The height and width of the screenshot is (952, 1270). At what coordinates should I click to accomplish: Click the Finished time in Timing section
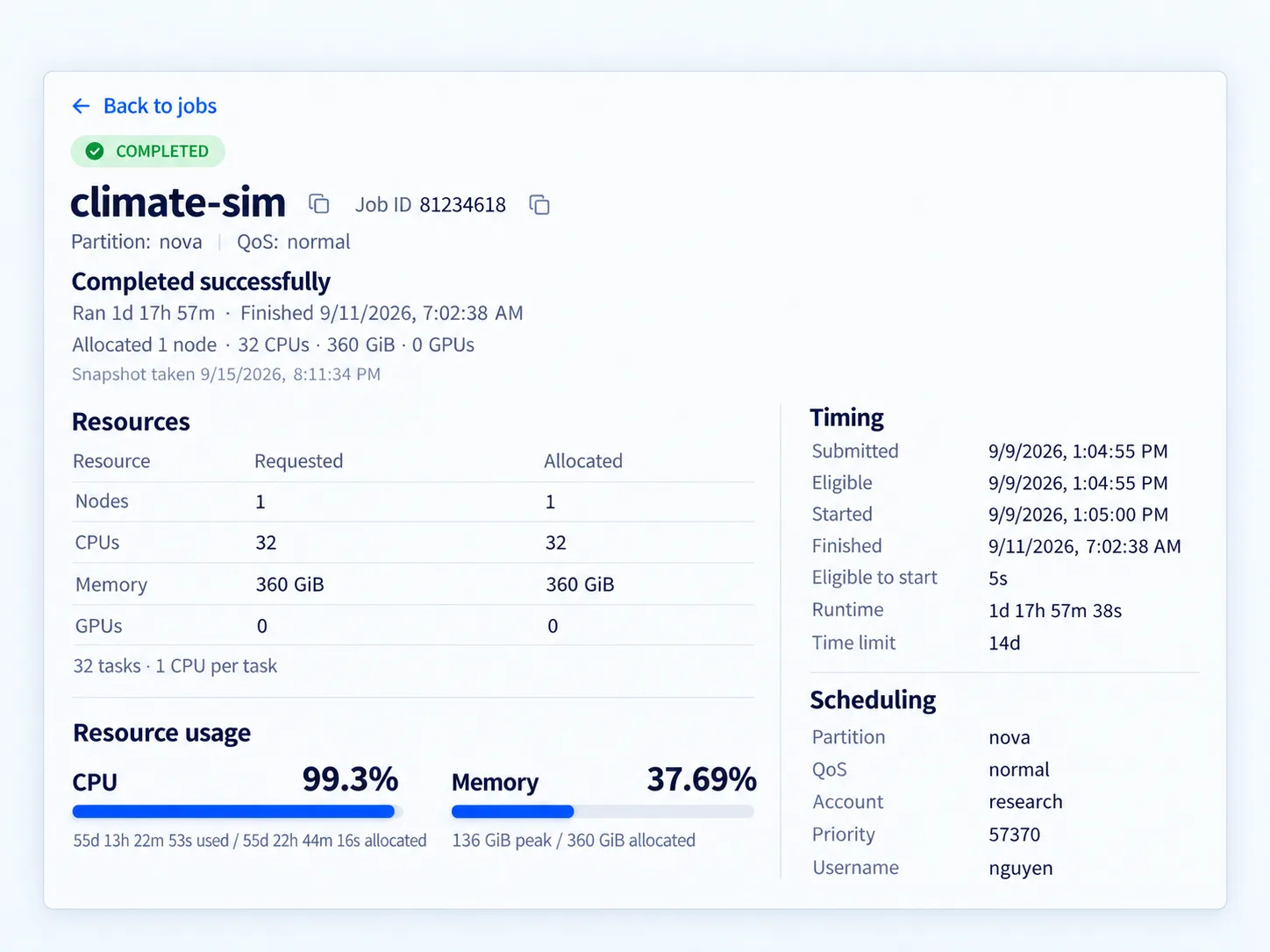[x=1084, y=546]
